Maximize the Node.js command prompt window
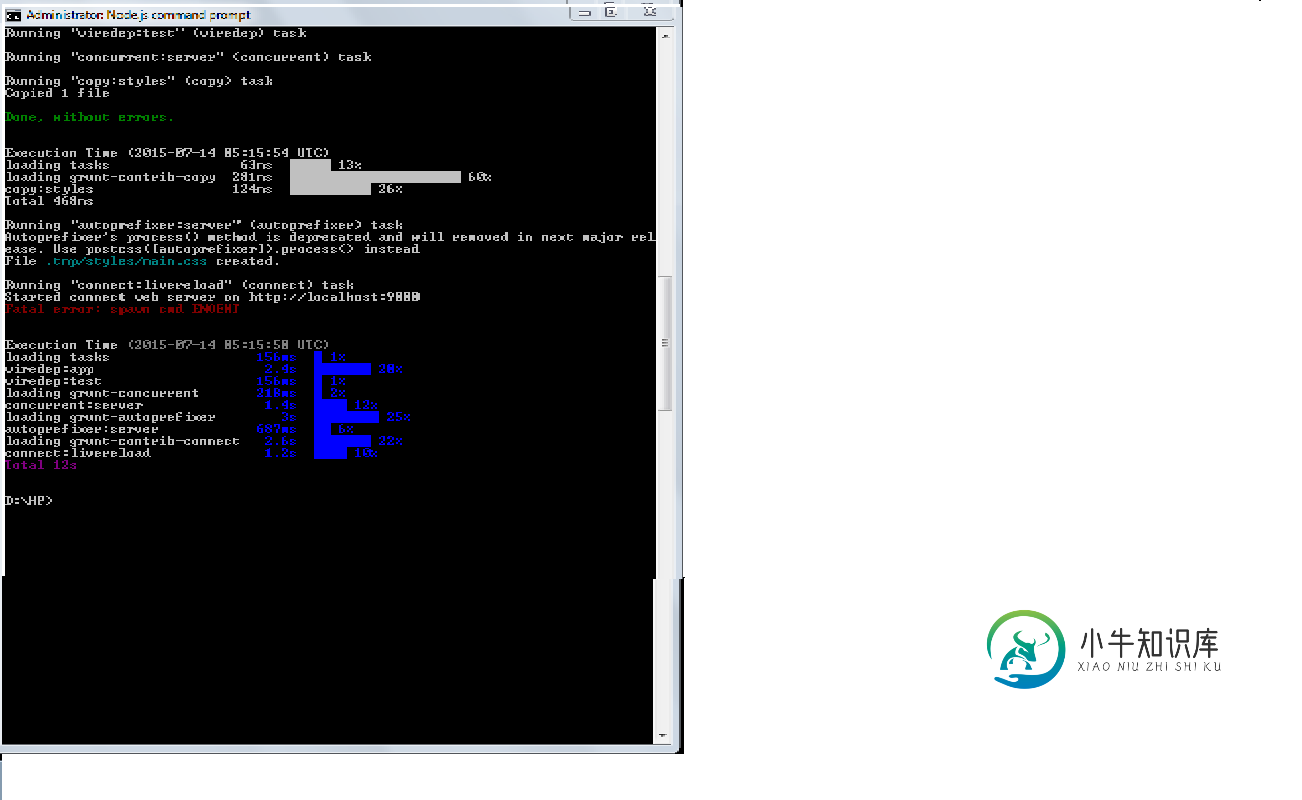Image resolution: width=1302 pixels, height=800 pixels. (x=611, y=12)
